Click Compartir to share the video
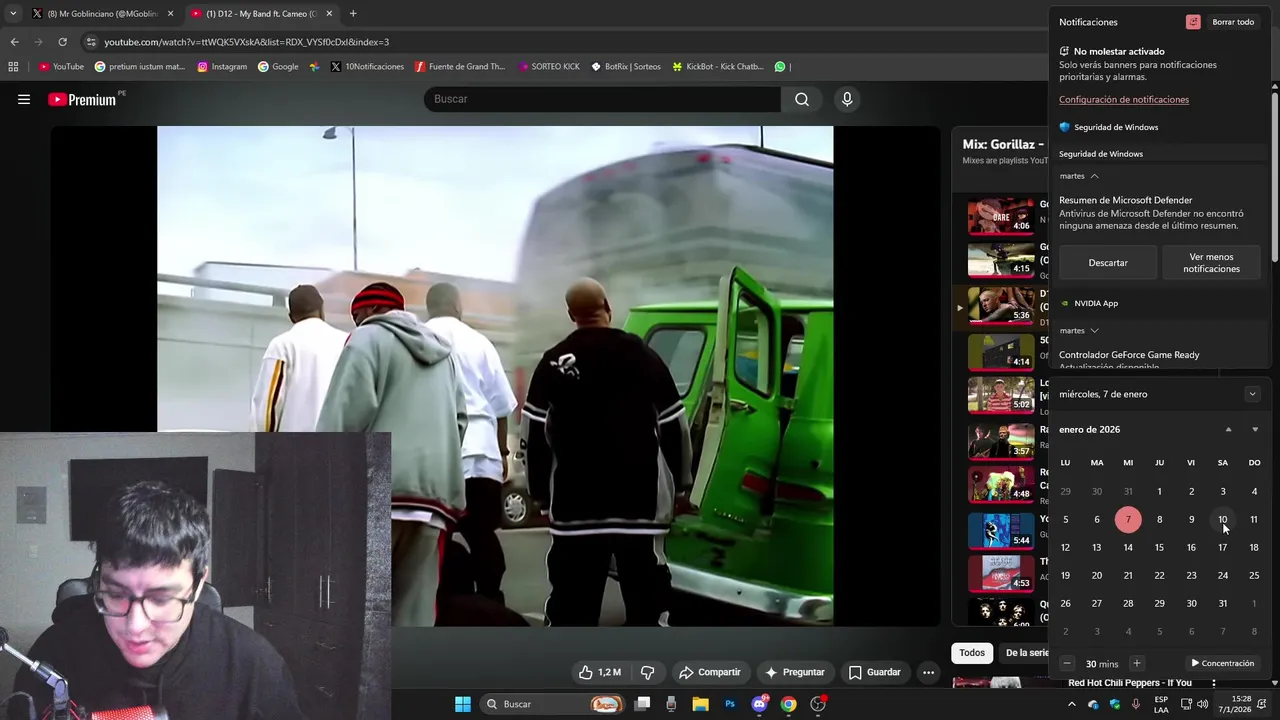 click(709, 672)
